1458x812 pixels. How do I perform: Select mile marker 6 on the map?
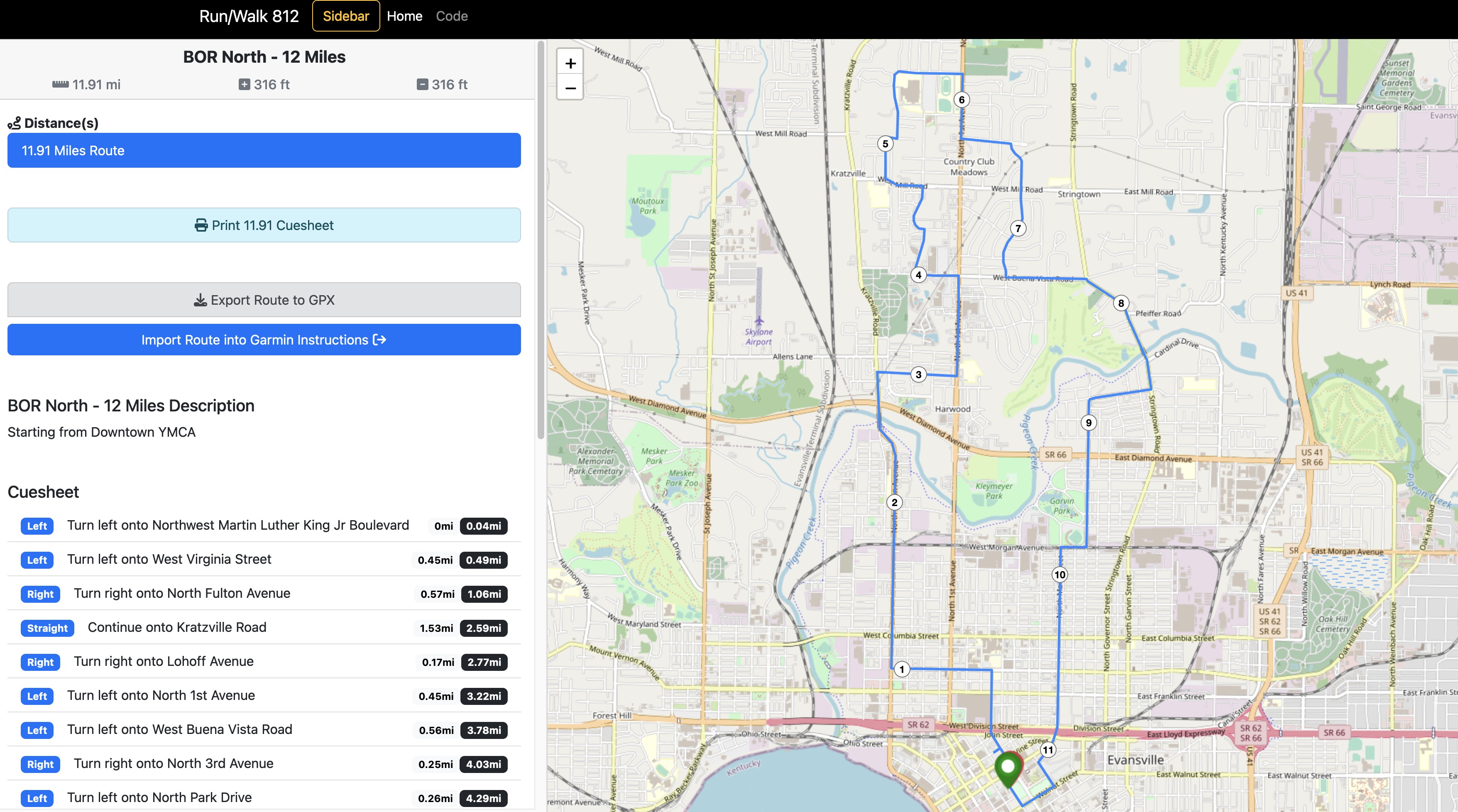[x=961, y=100]
